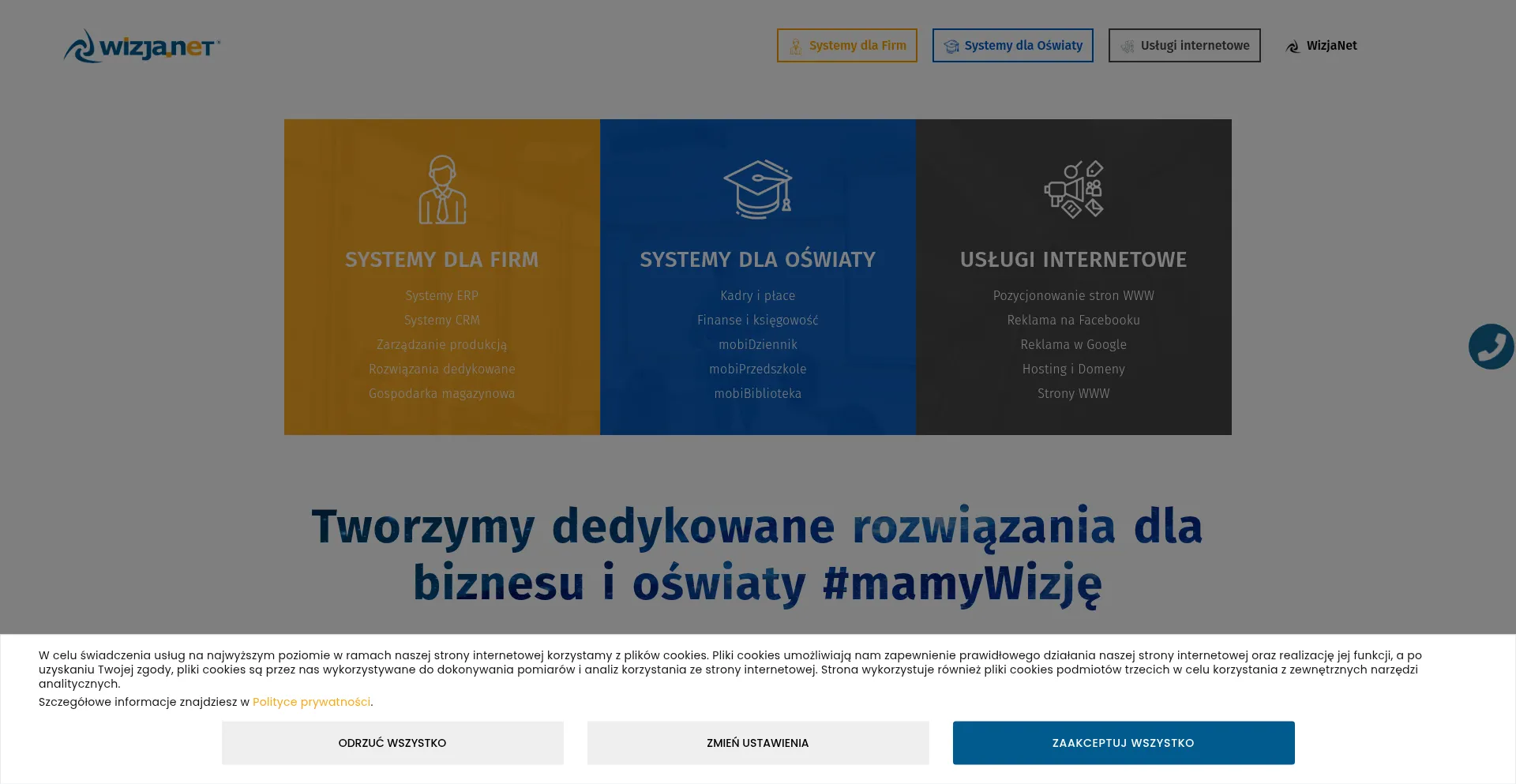Click Hosting i Domeny service link
This screenshot has height=784, width=1516.
click(x=1073, y=369)
